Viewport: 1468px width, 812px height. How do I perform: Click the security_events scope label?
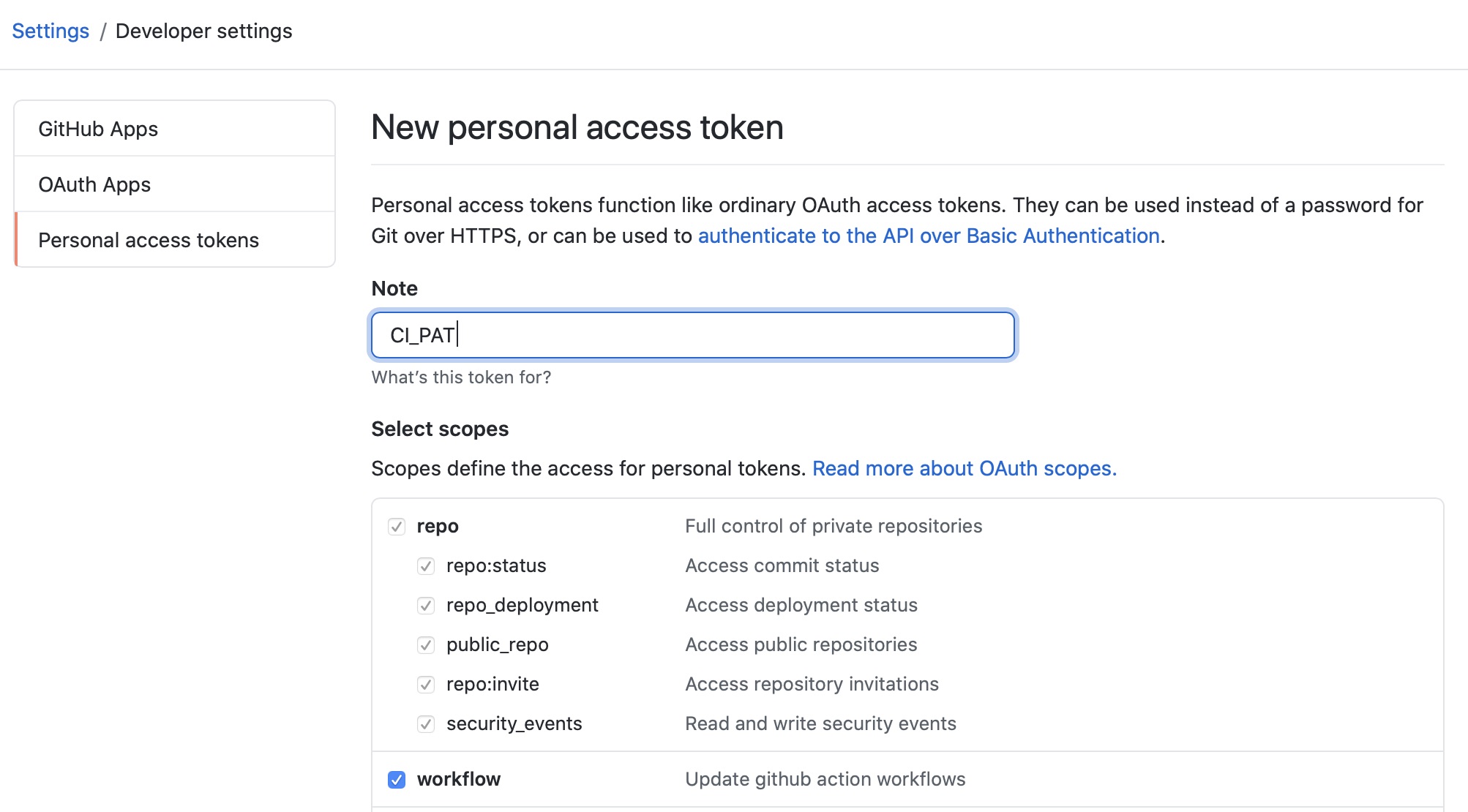[x=514, y=723]
